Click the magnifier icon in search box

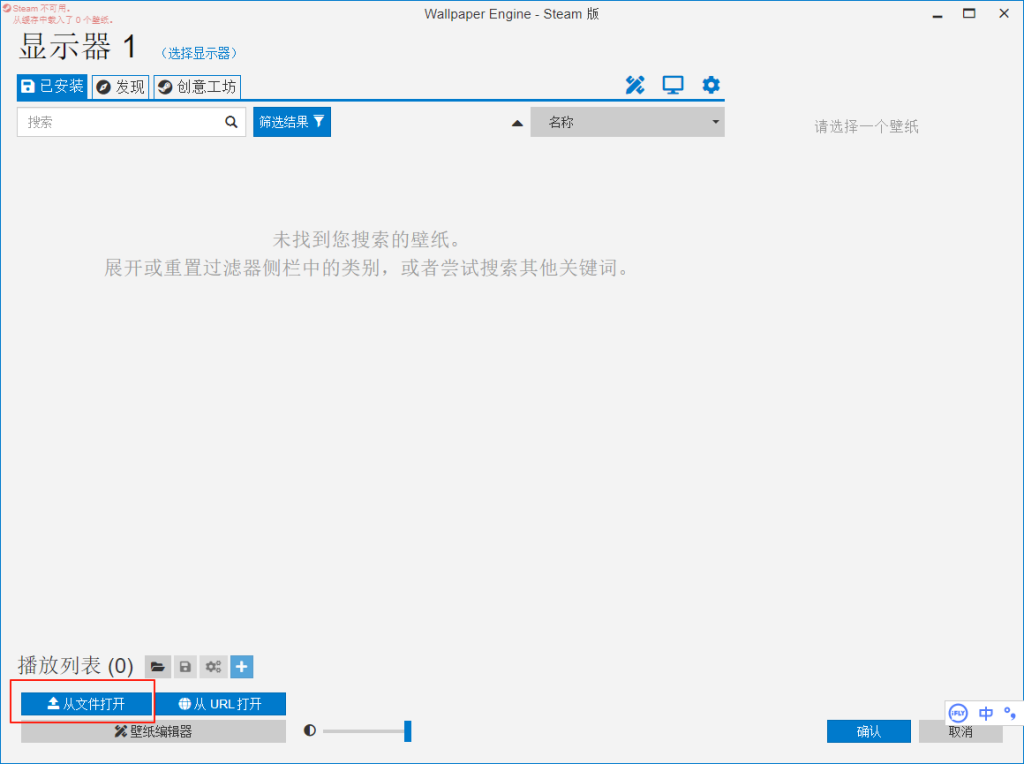[232, 122]
